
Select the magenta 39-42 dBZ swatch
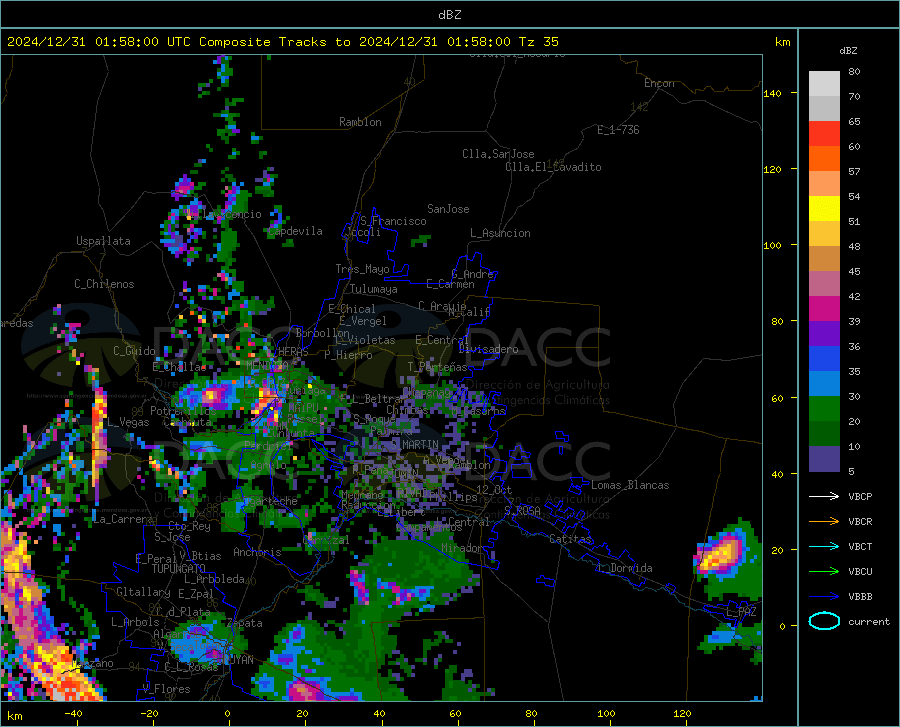[824, 309]
